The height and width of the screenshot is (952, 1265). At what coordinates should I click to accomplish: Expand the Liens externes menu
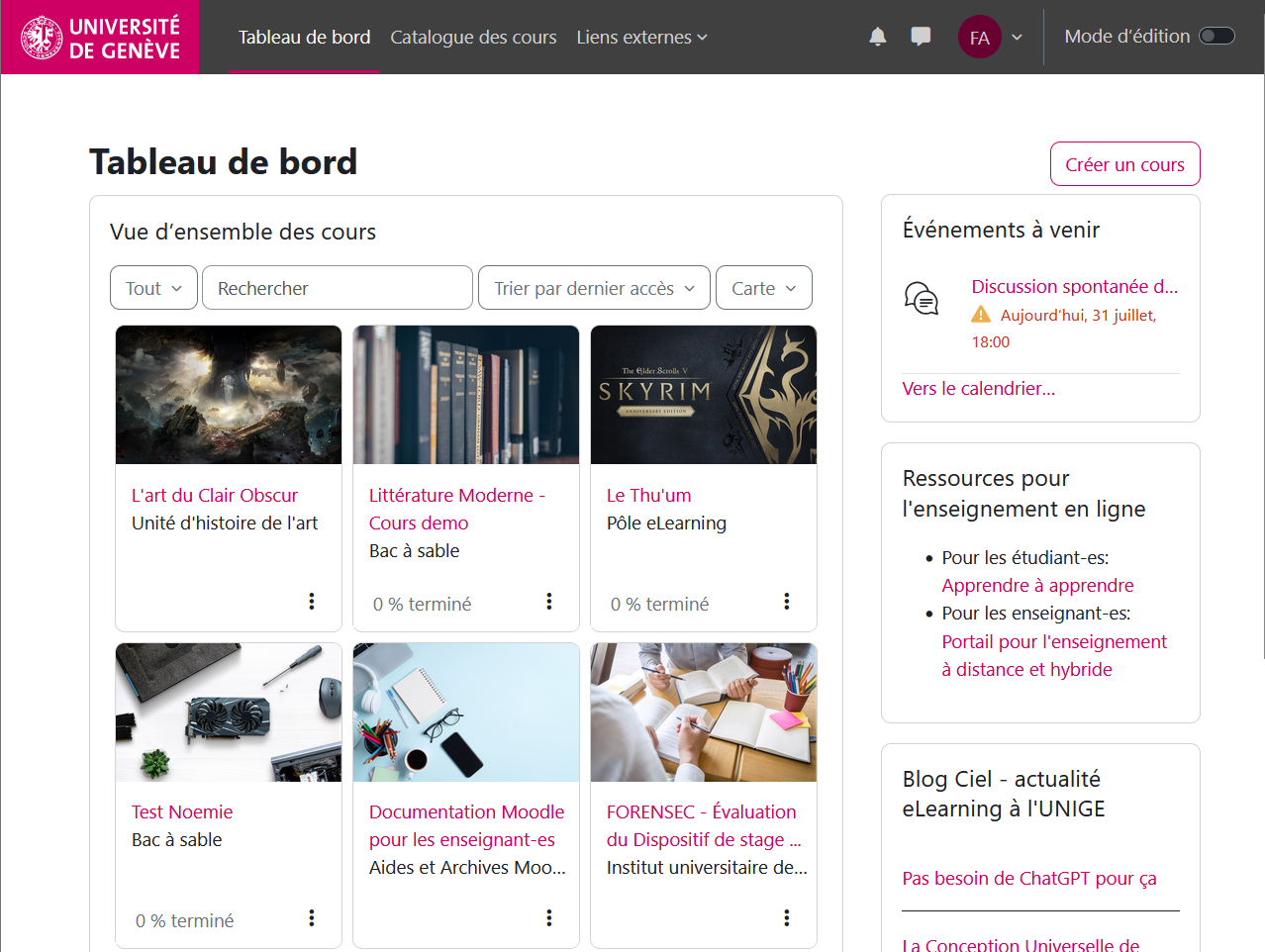tap(641, 38)
